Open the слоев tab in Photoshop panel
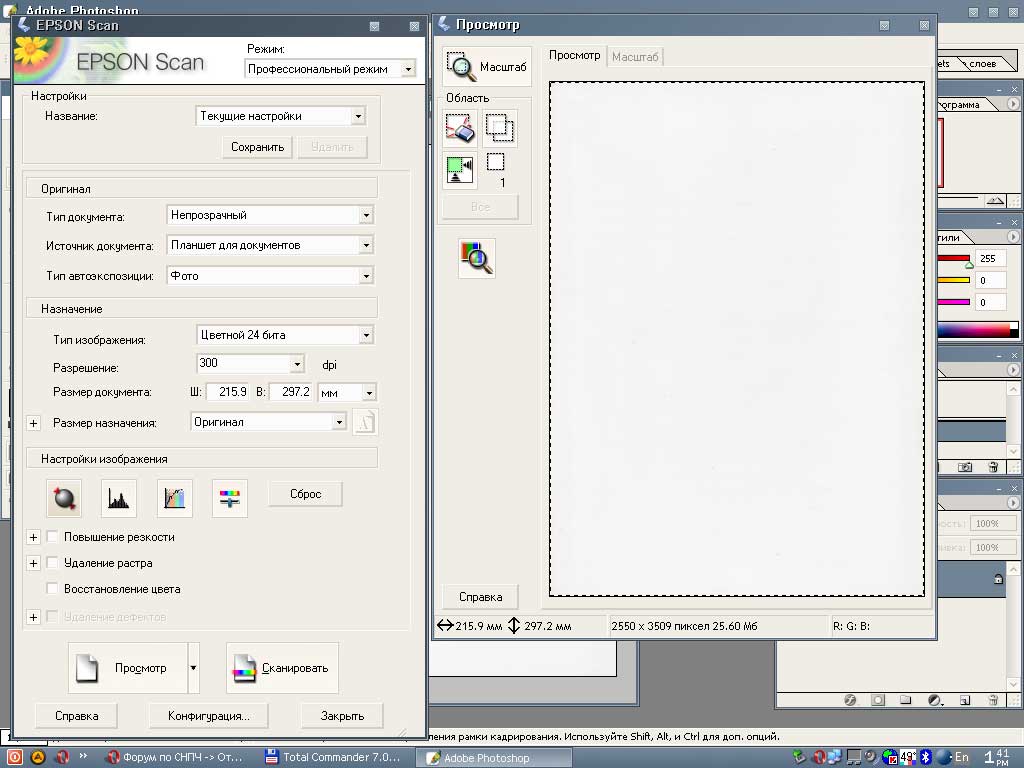The height and width of the screenshot is (768, 1024). coord(983,63)
